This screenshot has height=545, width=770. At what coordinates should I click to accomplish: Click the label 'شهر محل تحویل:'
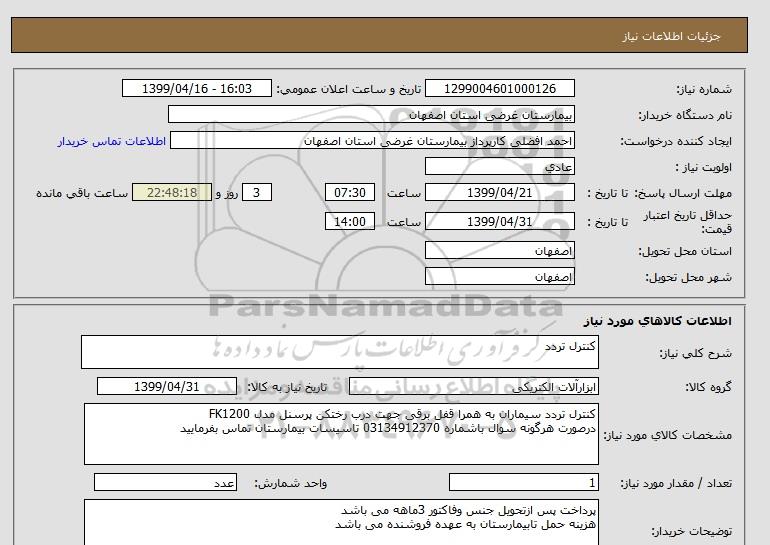[688, 277]
